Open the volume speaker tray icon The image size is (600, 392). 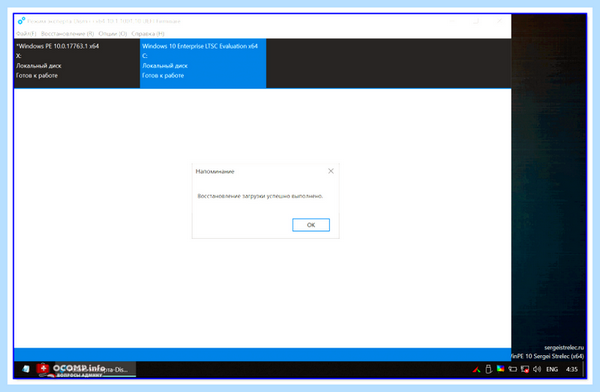click(537, 369)
